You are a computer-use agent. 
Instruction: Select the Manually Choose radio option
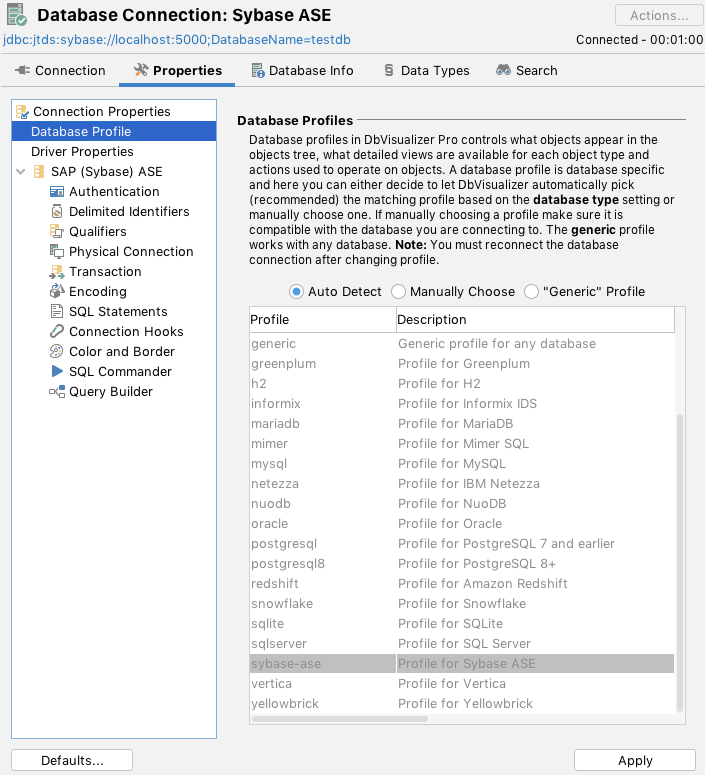click(x=399, y=291)
